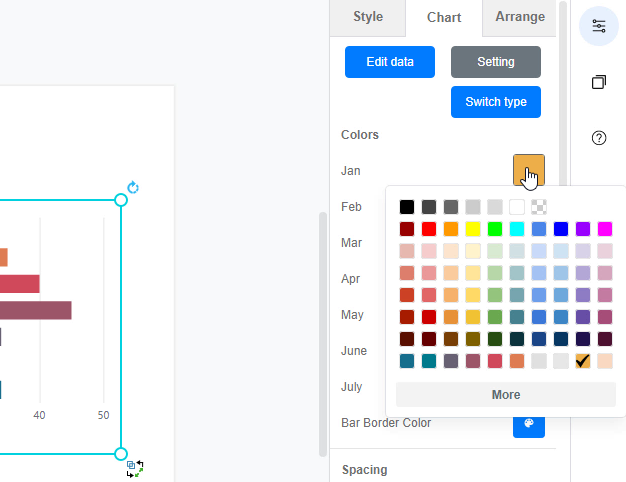Switch to the Style tab
The image size is (626, 482).
point(368,17)
